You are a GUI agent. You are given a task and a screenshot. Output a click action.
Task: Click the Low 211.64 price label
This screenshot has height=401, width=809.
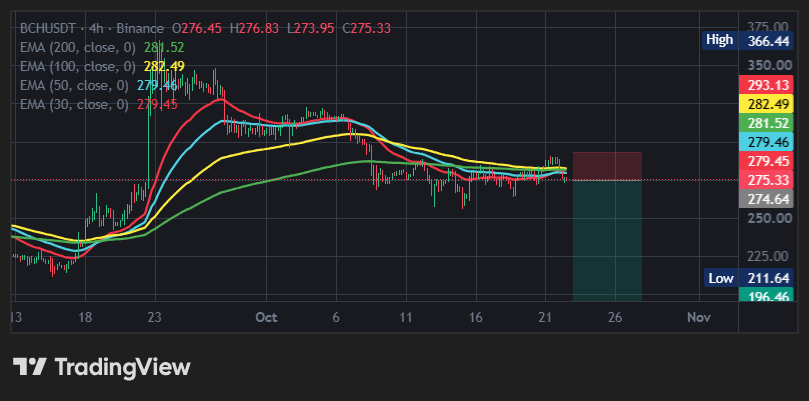click(749, 278)
